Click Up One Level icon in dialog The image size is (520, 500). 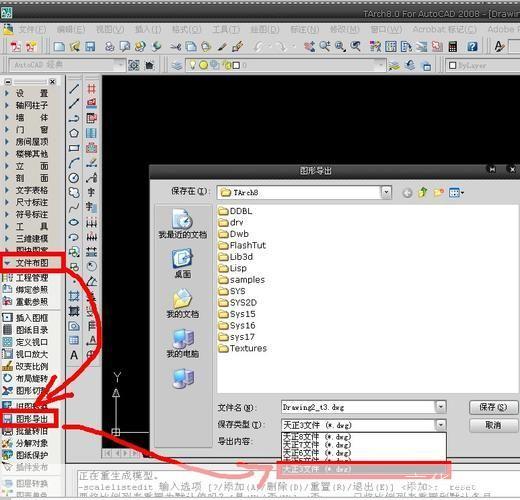coord(423,192)
